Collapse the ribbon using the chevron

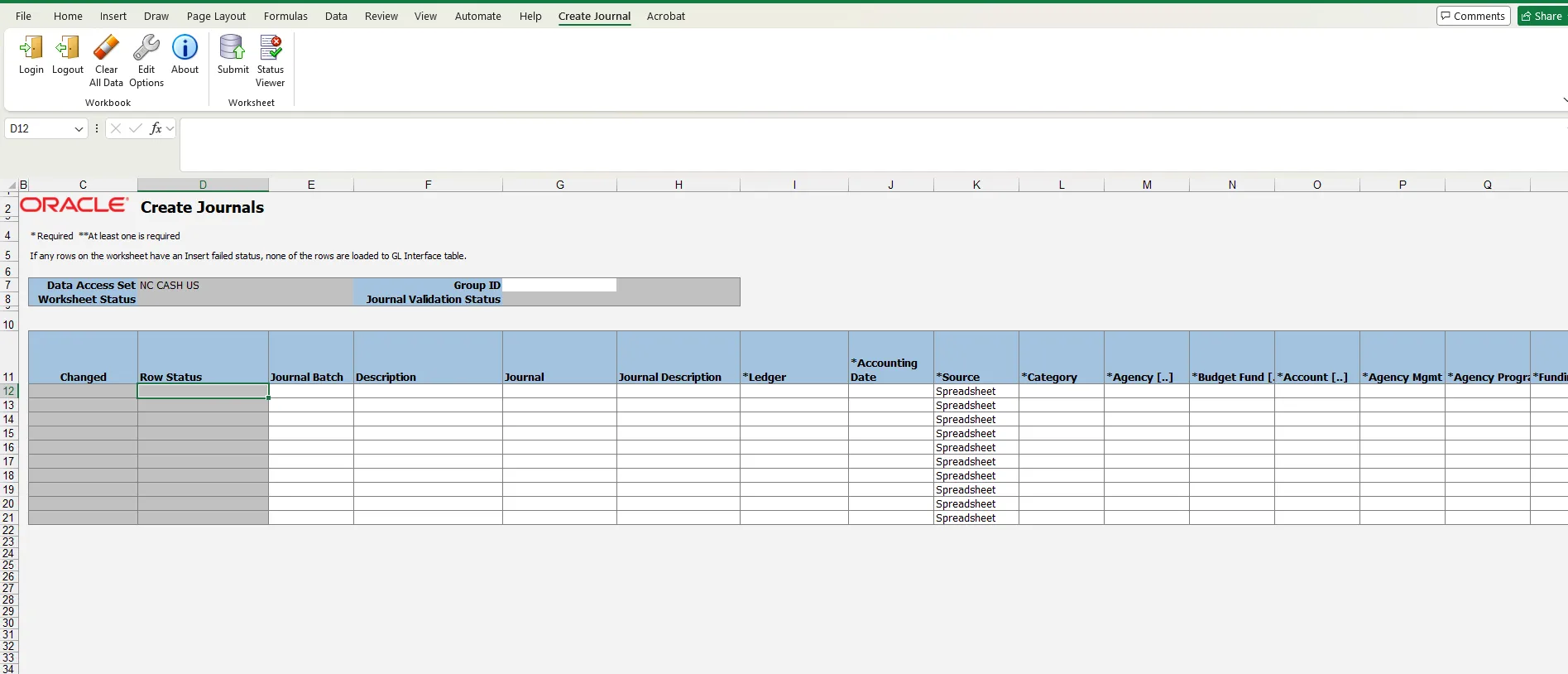click(x=1563, y=100)
